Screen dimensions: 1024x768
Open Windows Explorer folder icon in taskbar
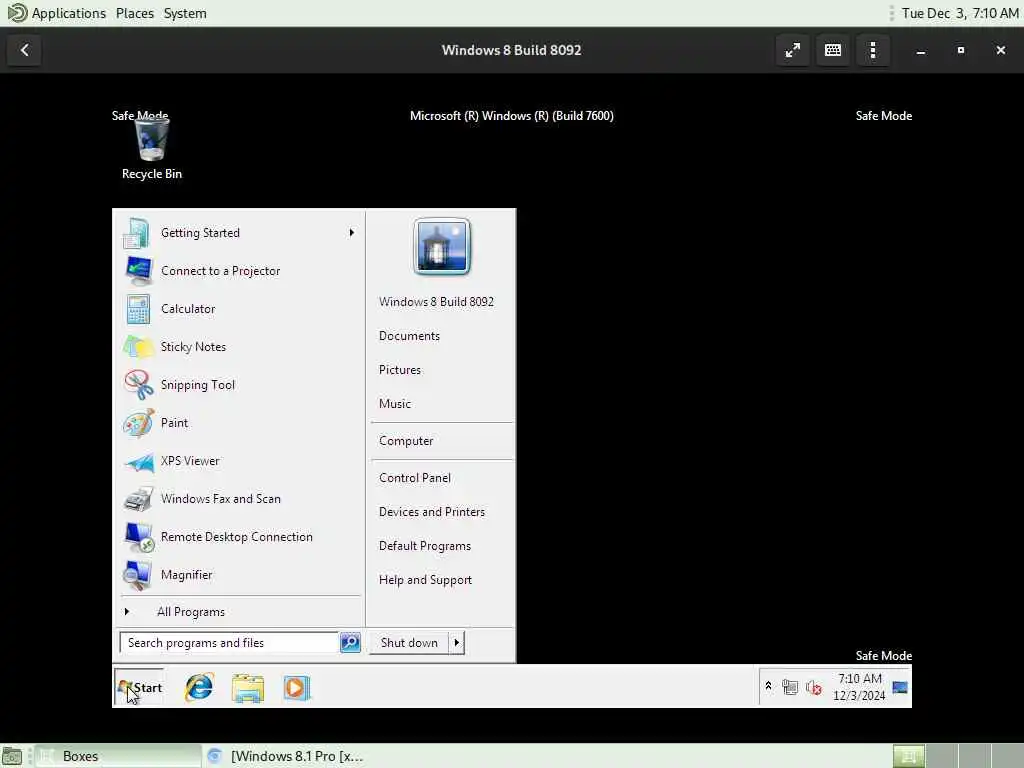click(248, 688)
